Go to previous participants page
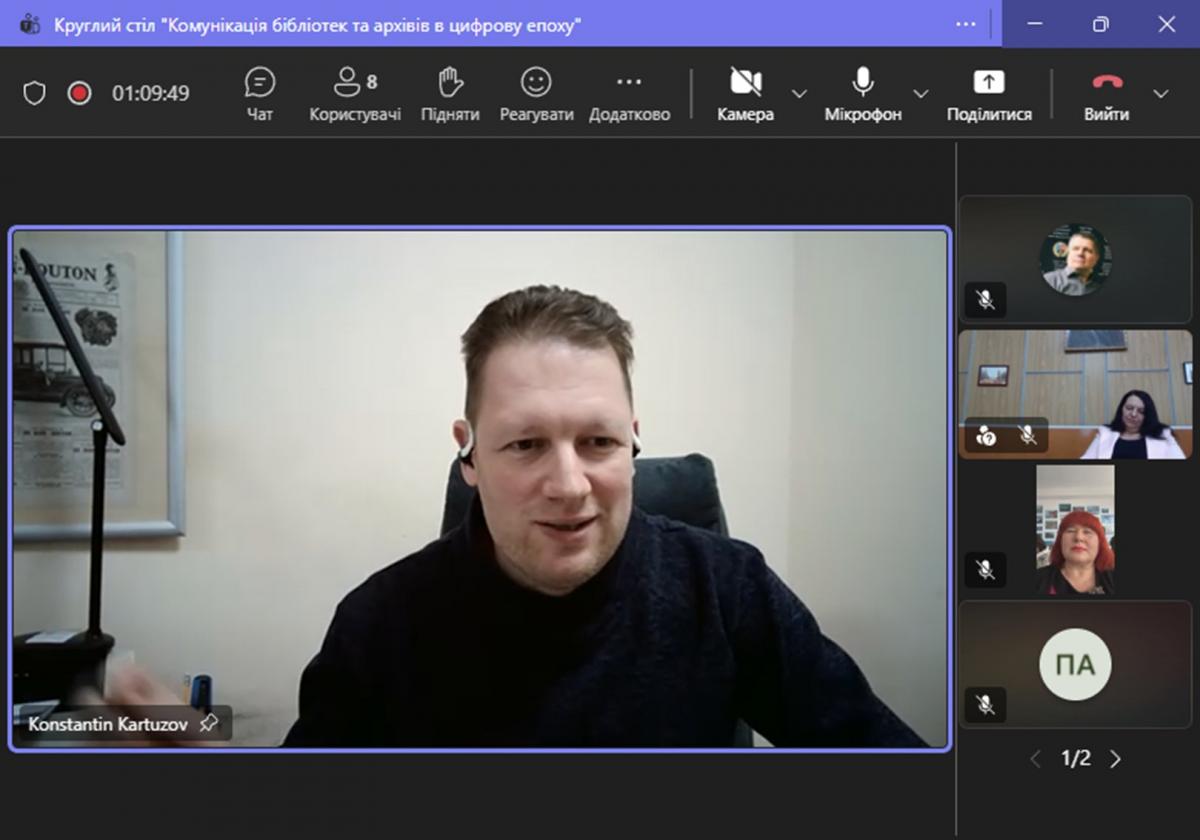 pyautogui.click(x=1036, y=759)
